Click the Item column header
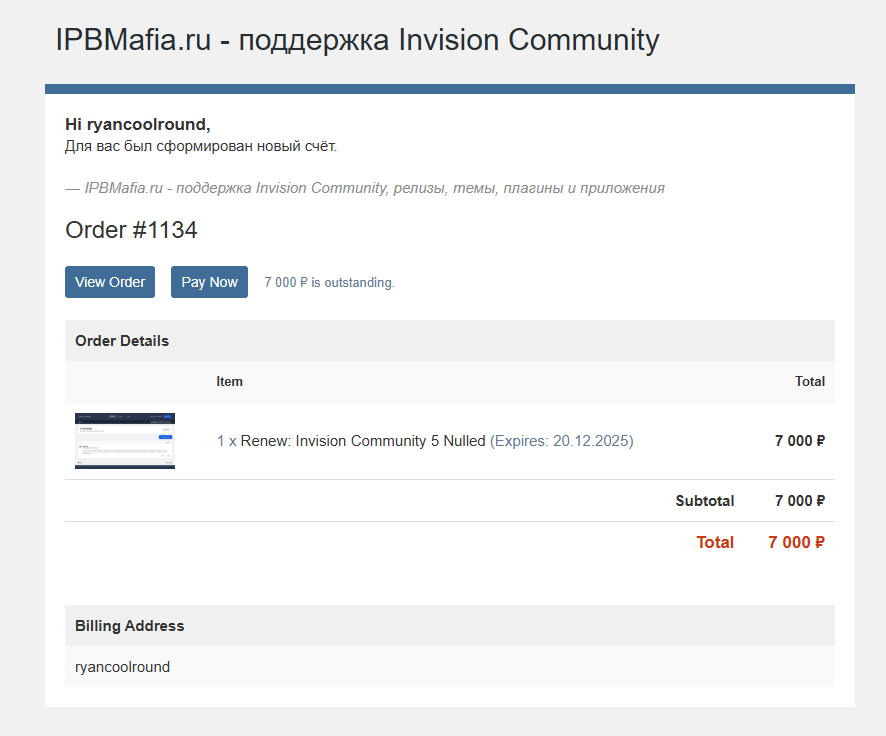Screen dimensions: 886x736 (x=229, y=381)
